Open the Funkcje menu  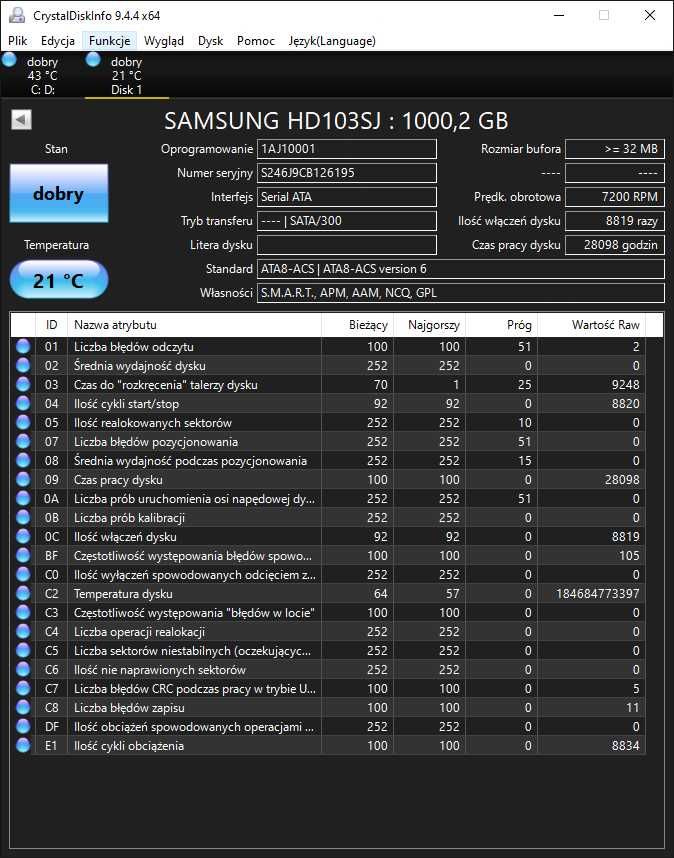(x=109, y=41)
